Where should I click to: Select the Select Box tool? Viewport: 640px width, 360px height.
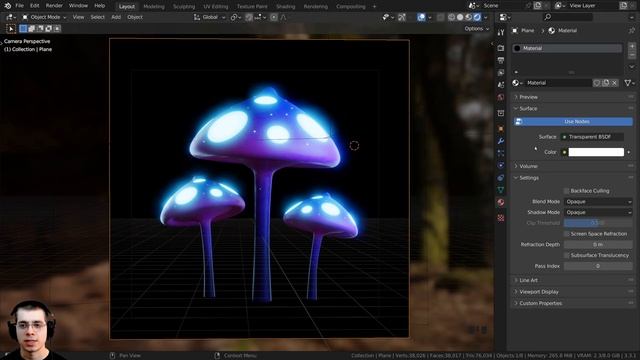click(11, 29)
